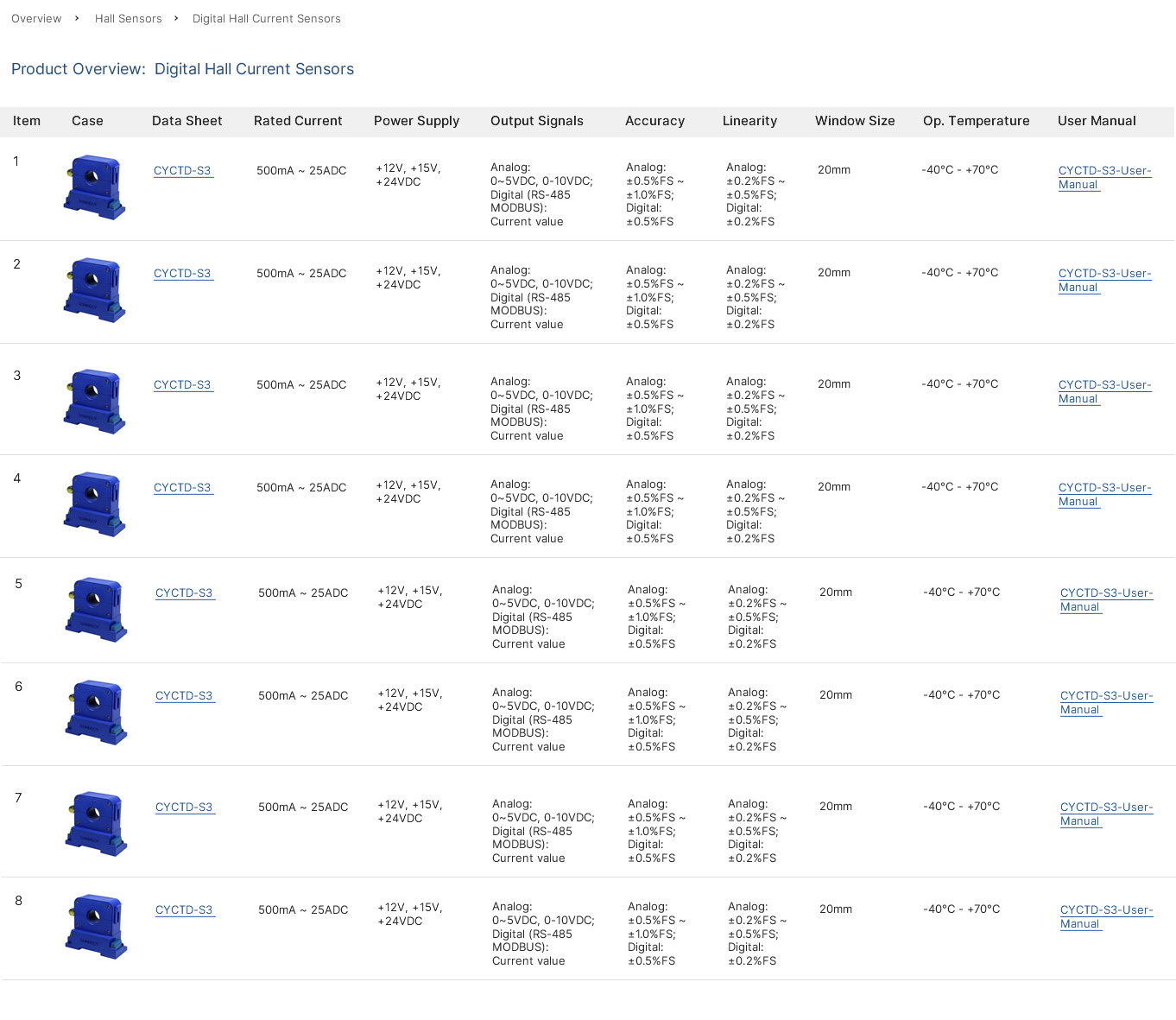Open CYCTD-S3 data sheet in row 4
Image resolution: width=1176 pixels, height=1020 pixels.
tap(182, 488)
